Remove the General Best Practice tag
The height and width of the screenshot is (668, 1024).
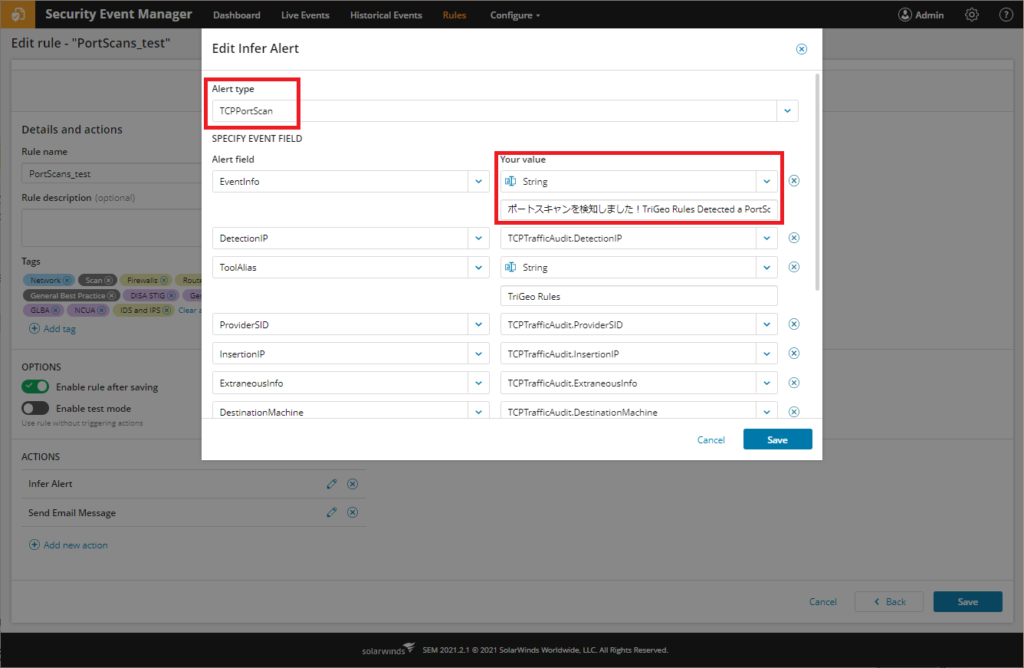(112, 296)
